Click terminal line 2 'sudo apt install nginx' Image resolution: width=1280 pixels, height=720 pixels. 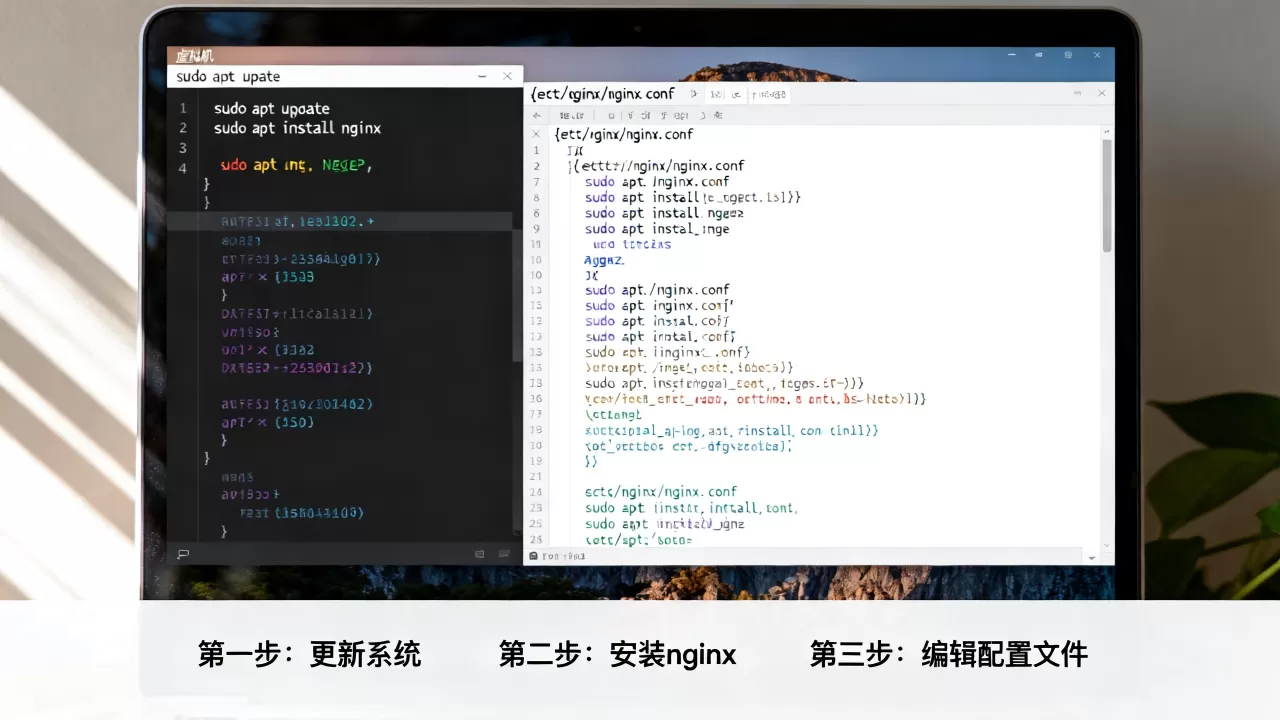pos(297,128)
